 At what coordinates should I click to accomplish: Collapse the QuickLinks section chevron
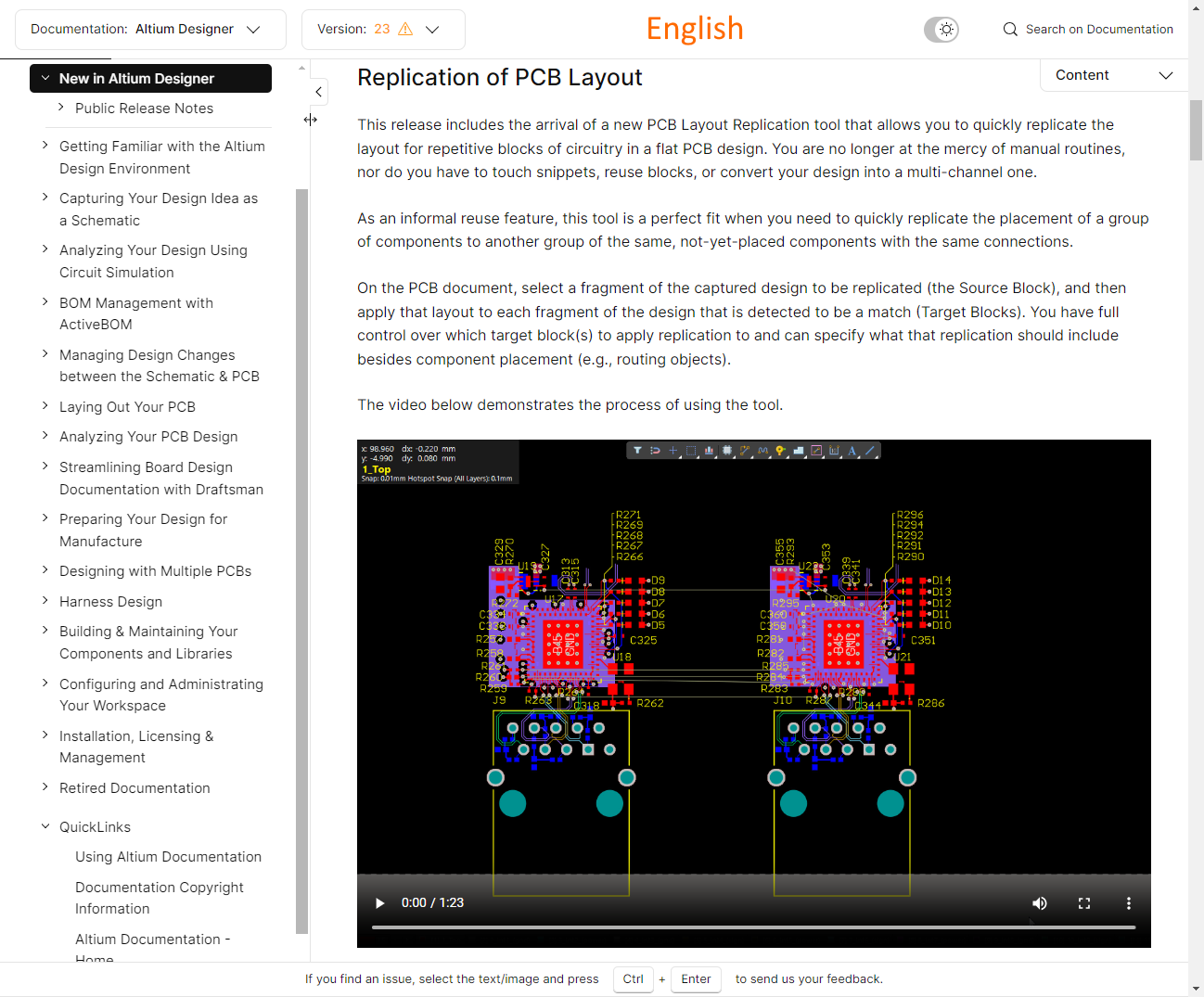coord(45,826)
